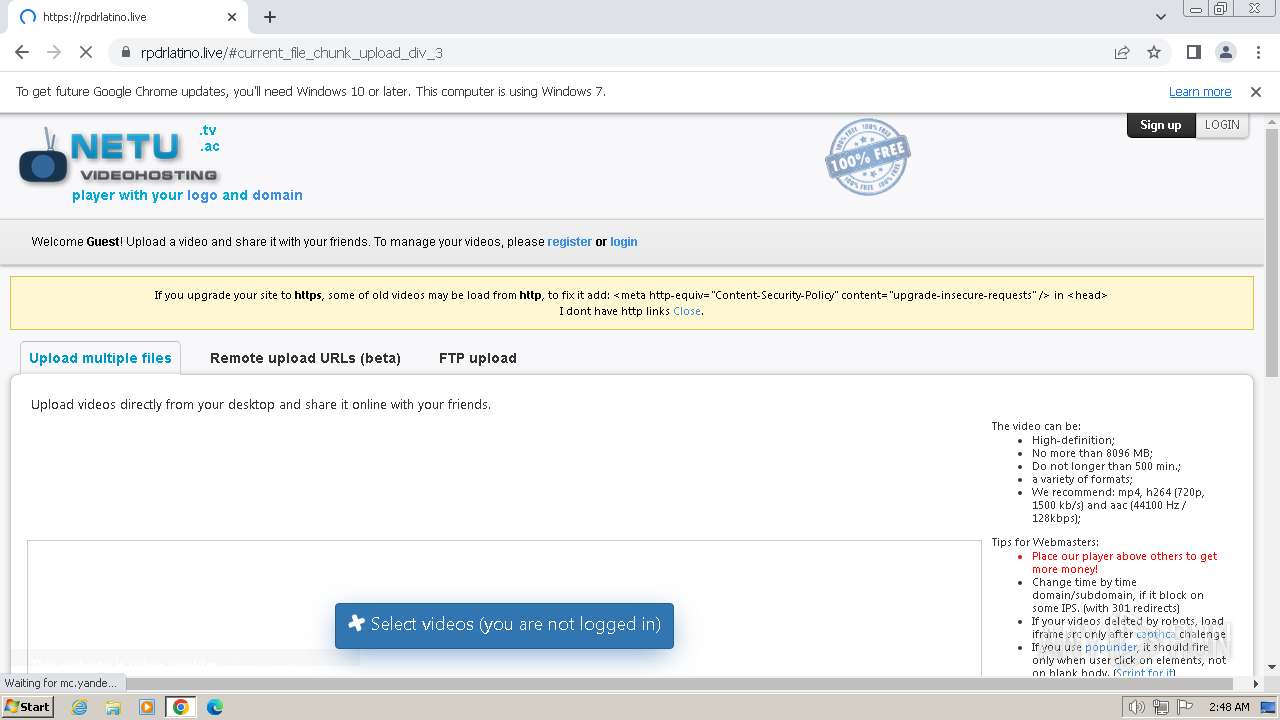Go forward using browser forward arrow

click(54, 52)
